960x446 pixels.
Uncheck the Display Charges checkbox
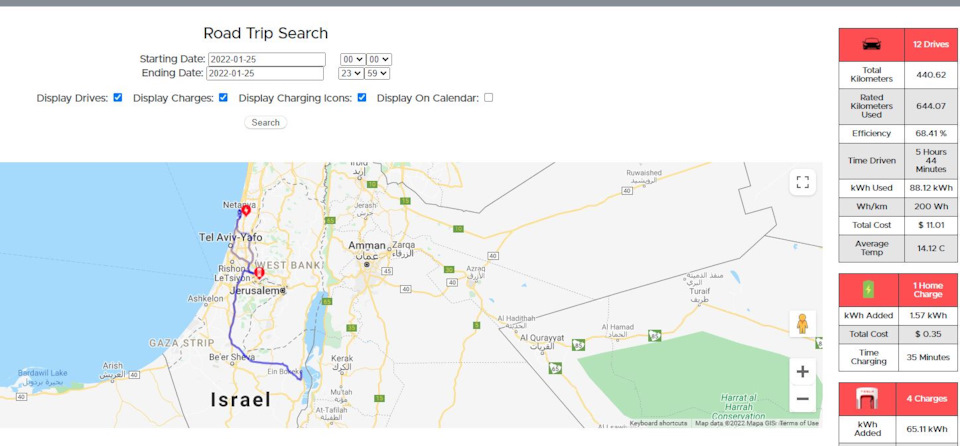[x=223, y=98]
